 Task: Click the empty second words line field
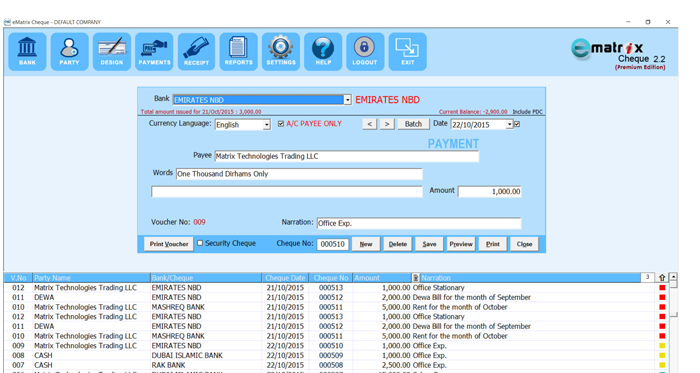(287, 192)
